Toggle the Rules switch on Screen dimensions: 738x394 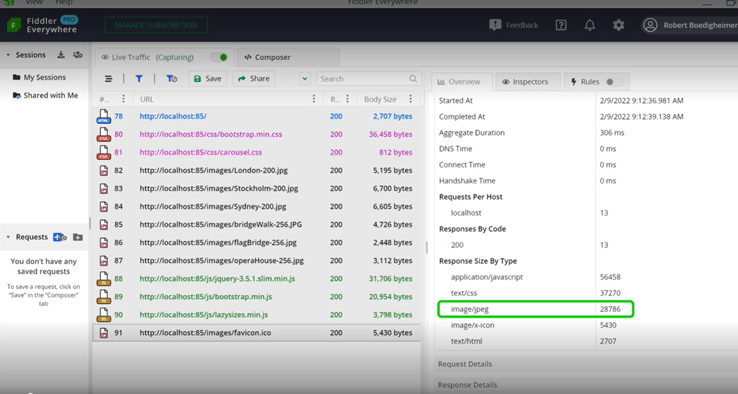tap(613, 82)
